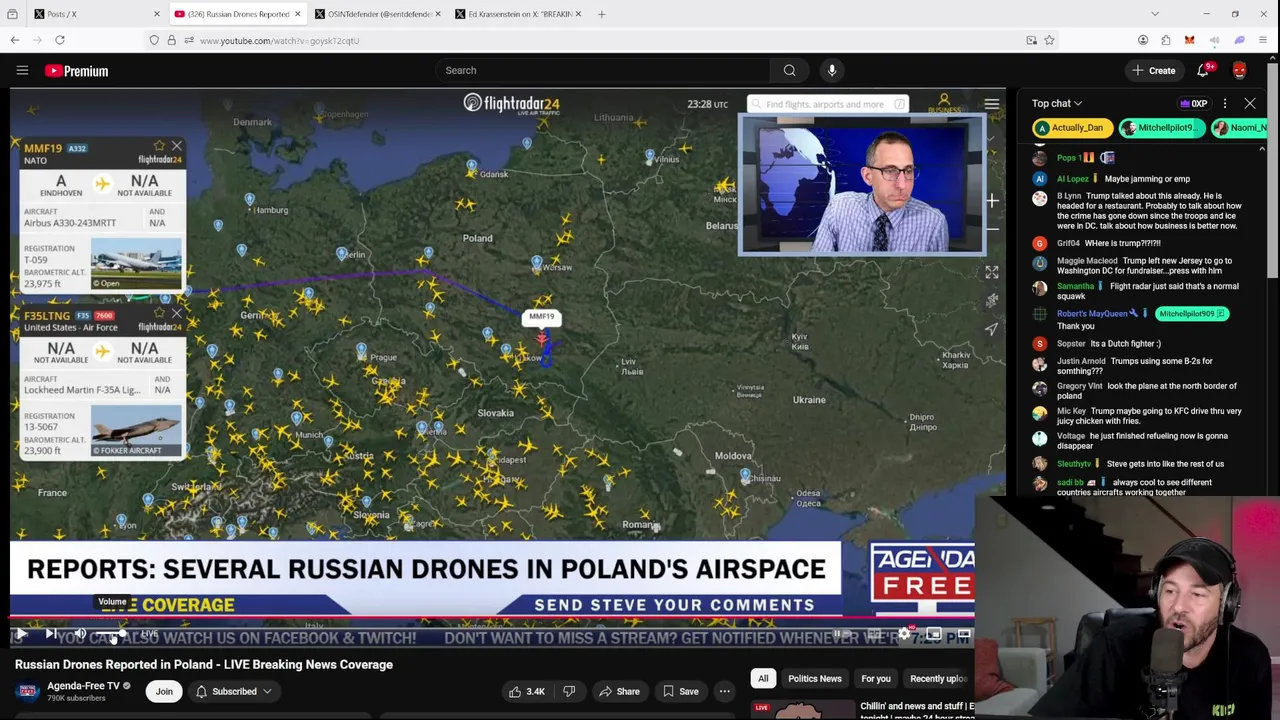Select the Politics News filter chip
Image resolution: width=1280 pixels, height=720 pixels.
tap(815, 678)
